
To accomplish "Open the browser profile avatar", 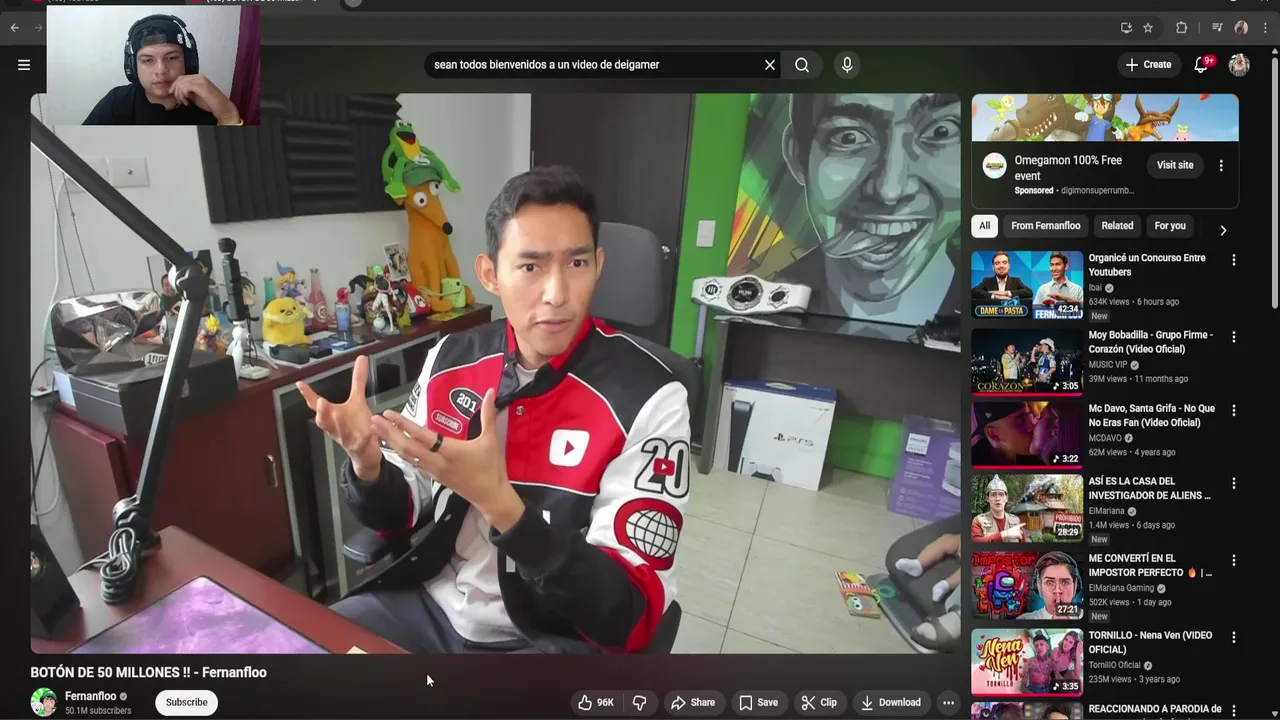I will (x=1241, y=28).
